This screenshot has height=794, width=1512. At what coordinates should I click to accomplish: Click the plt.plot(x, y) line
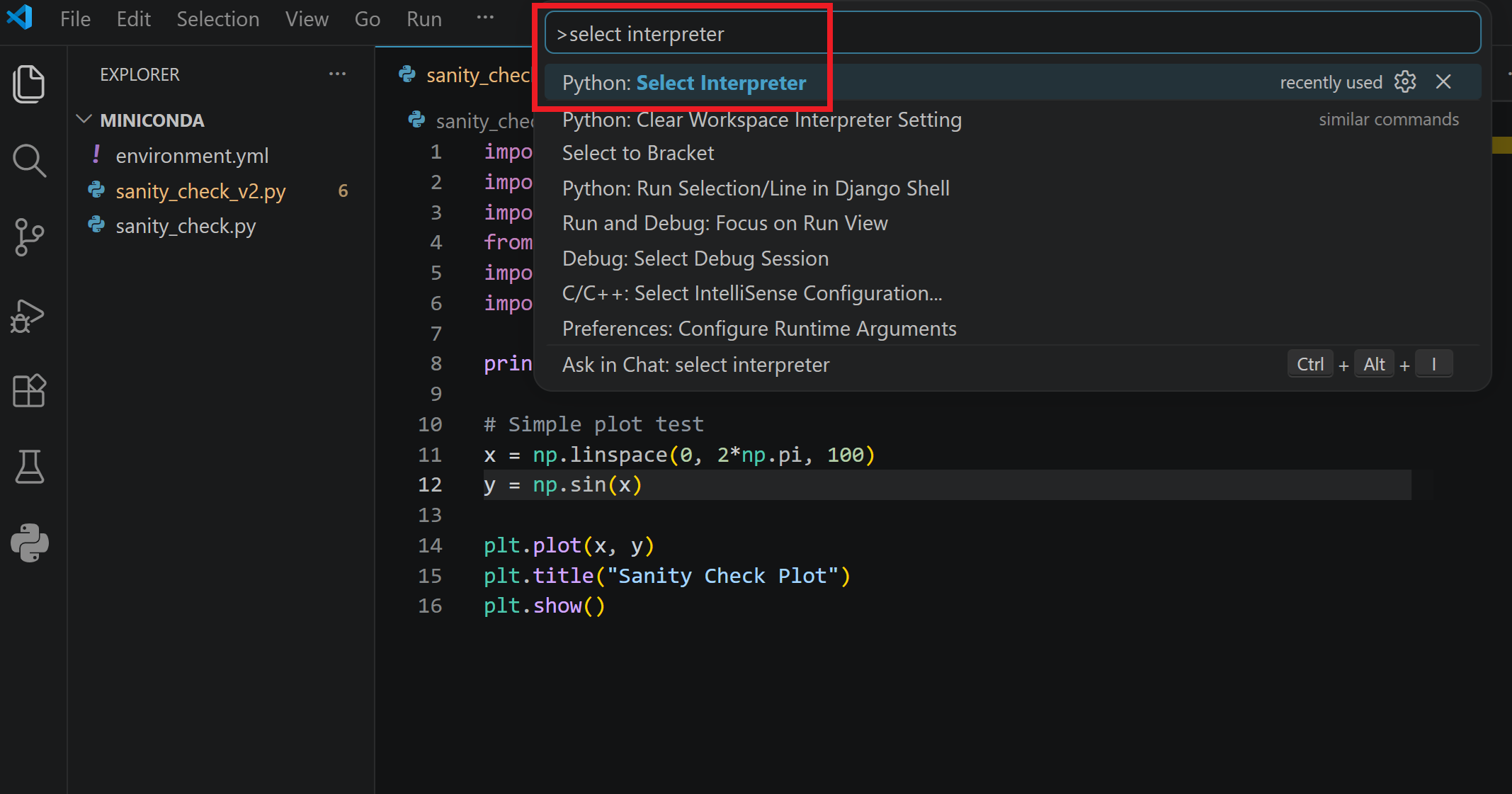coord(569,545)
